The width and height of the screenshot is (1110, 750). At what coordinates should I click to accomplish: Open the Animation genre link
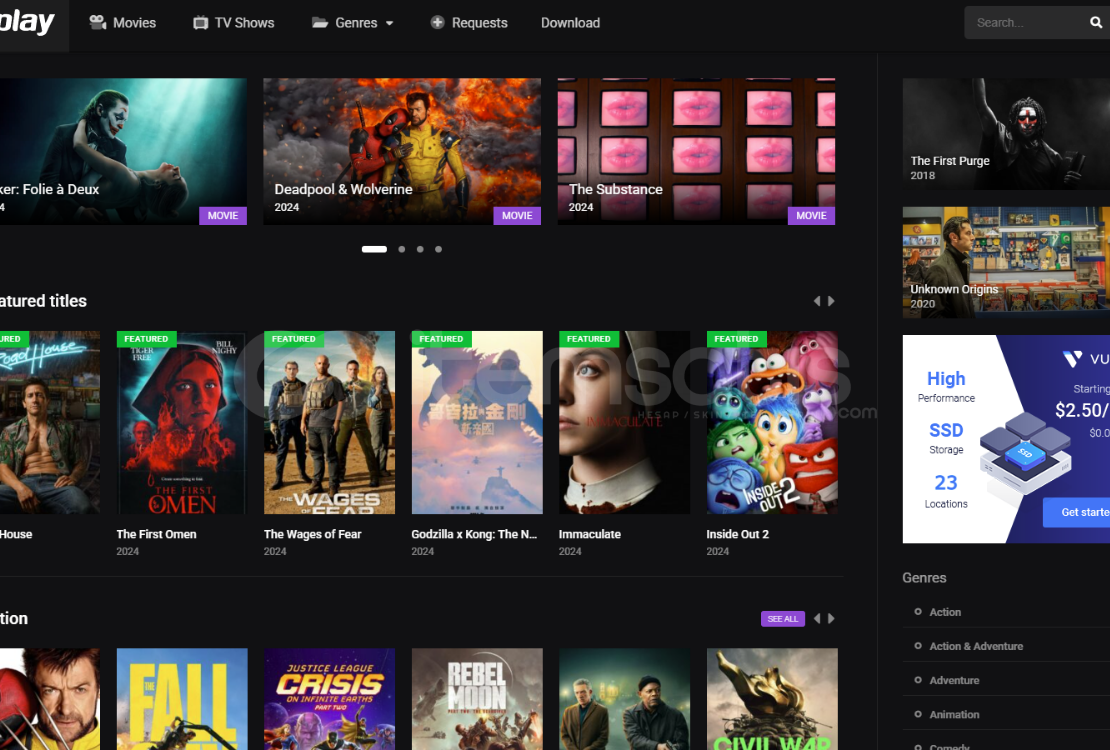click(954, 715)
